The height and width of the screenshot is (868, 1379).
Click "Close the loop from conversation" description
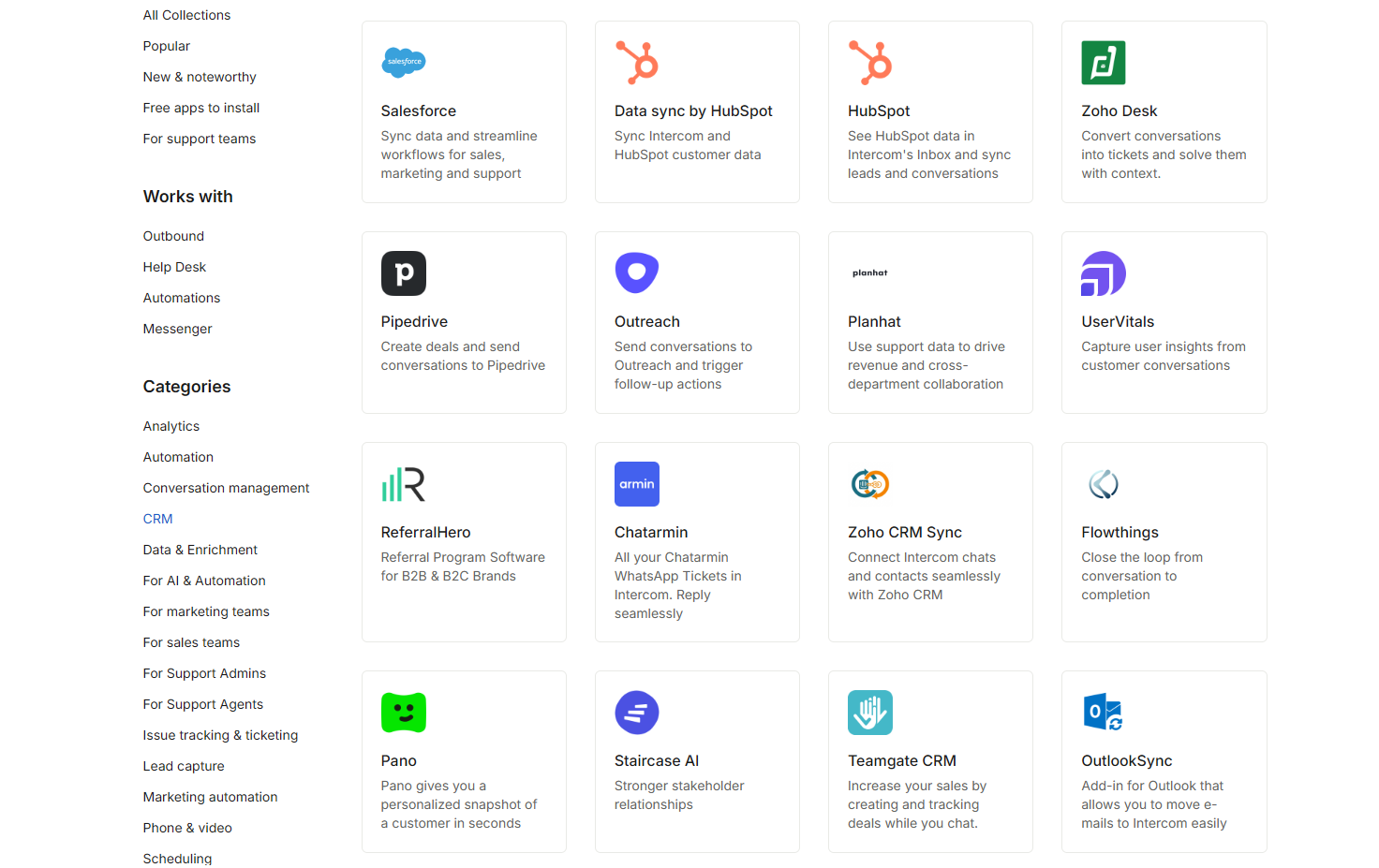tap(1142, 576)
